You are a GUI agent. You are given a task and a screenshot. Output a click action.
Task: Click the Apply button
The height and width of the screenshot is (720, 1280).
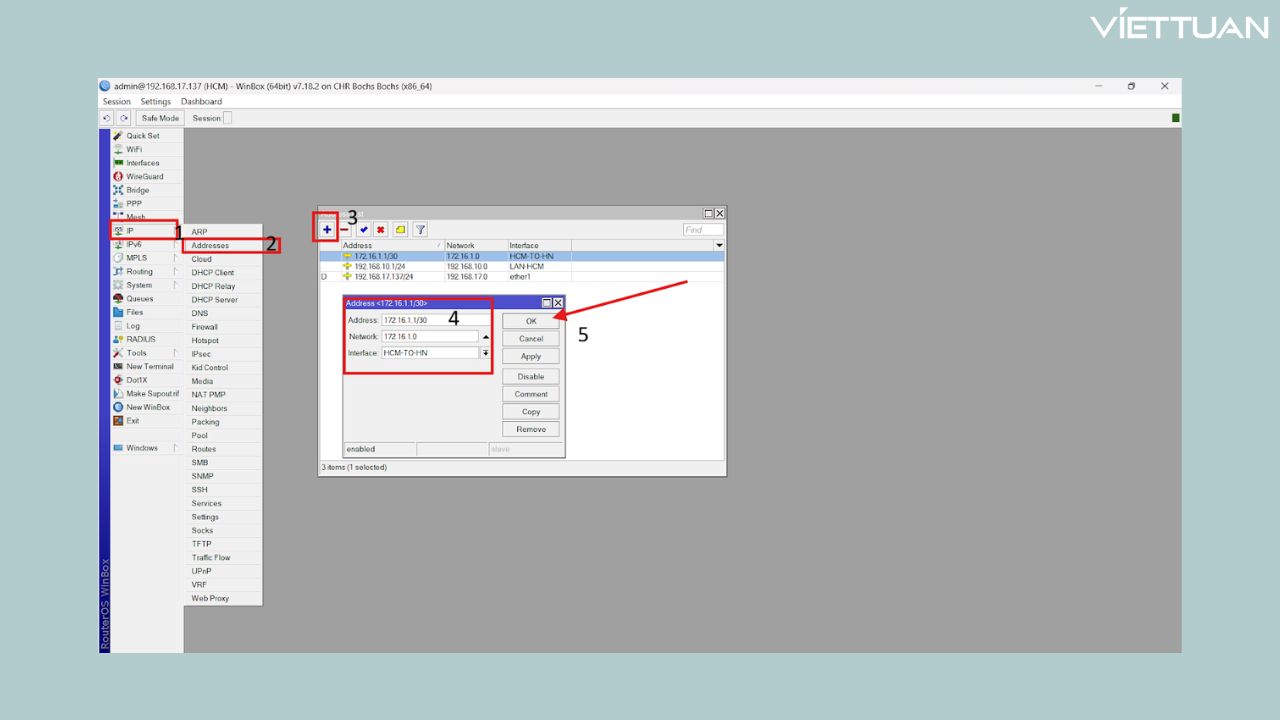pyautogui.click(x=531, y=356)
